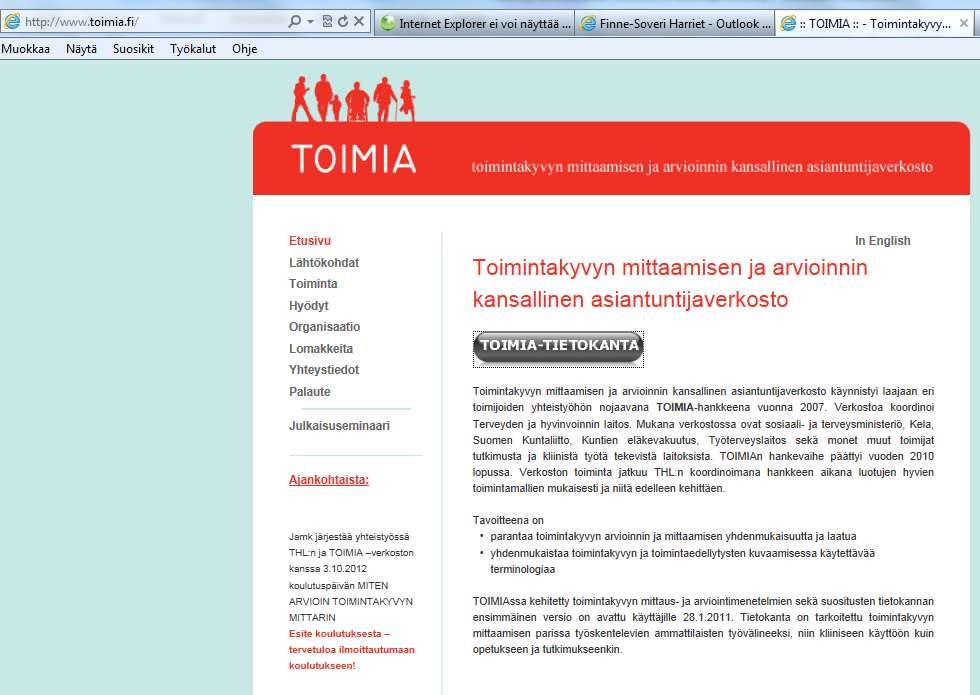Image resolution: width=980 pixels, height=695 pixels.
Task: Click the white TOIMIA logo in banner
Action: pos(354,159)
